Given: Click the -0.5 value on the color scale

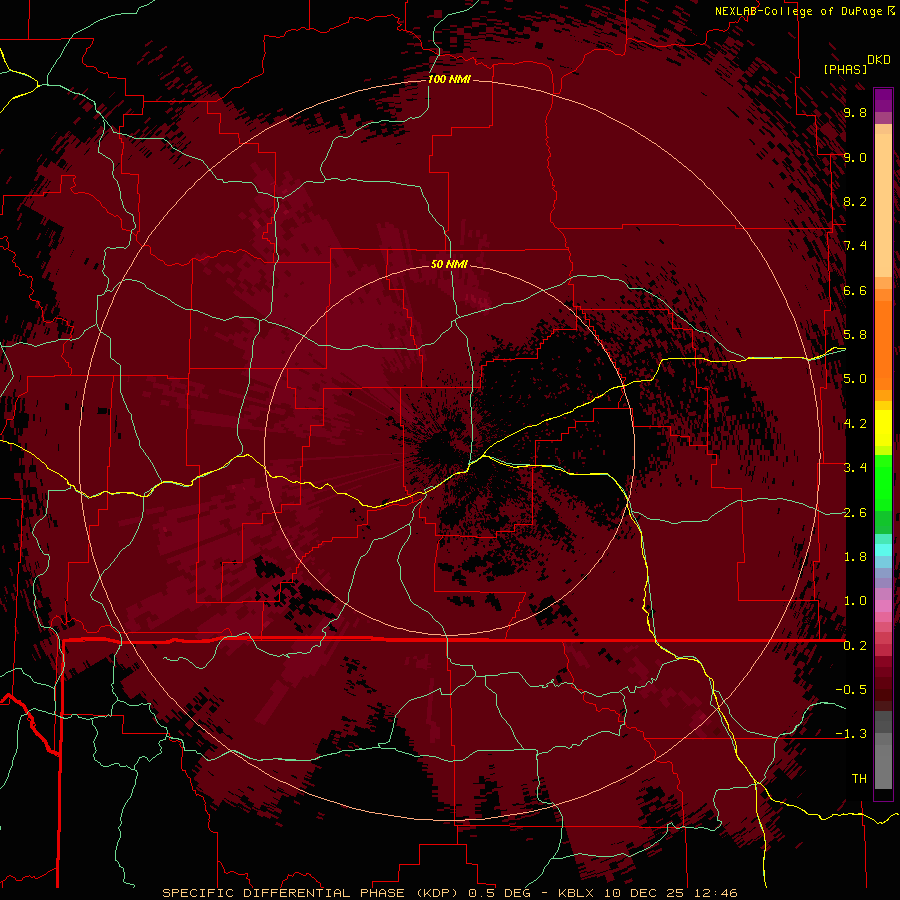Looking at the screenshot, I should (851, 690).
